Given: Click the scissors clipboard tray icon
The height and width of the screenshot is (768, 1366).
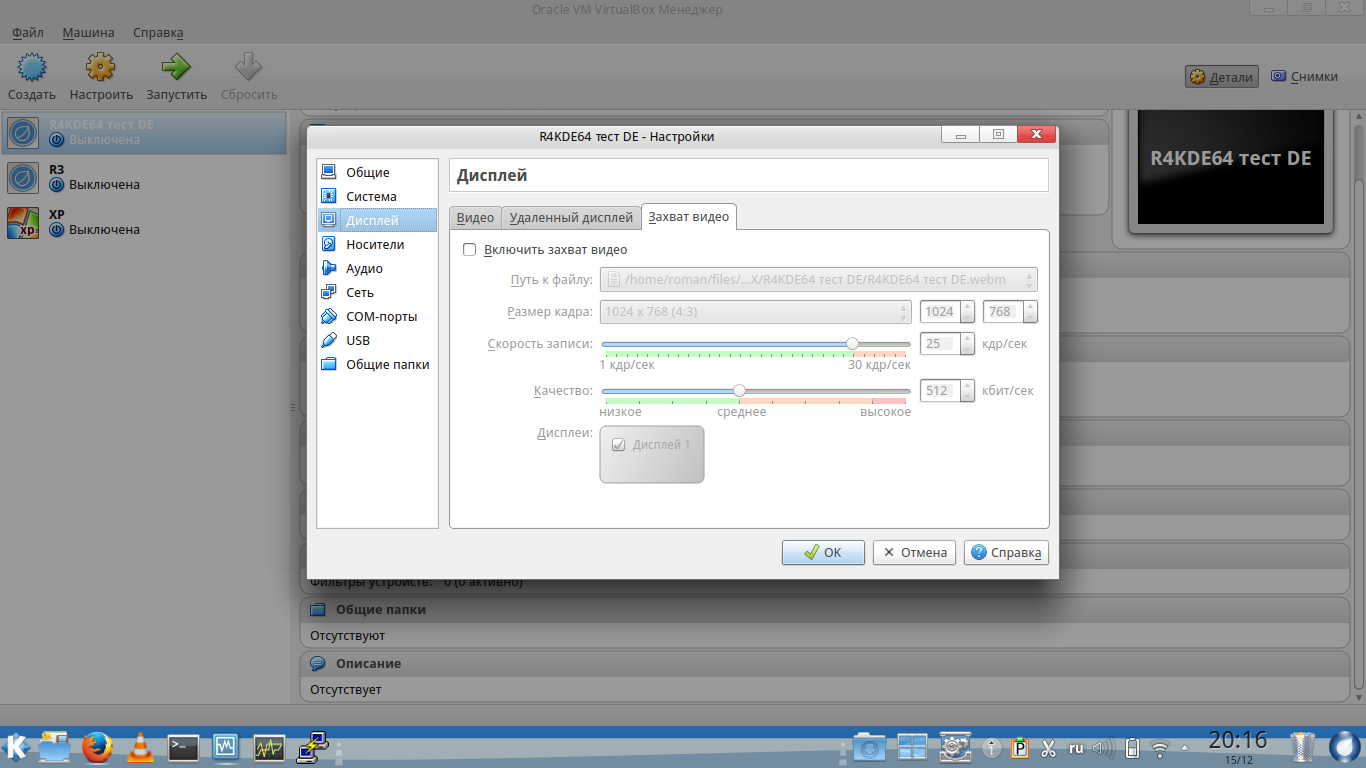Looking at the screenshot, I should point(1049,747).
